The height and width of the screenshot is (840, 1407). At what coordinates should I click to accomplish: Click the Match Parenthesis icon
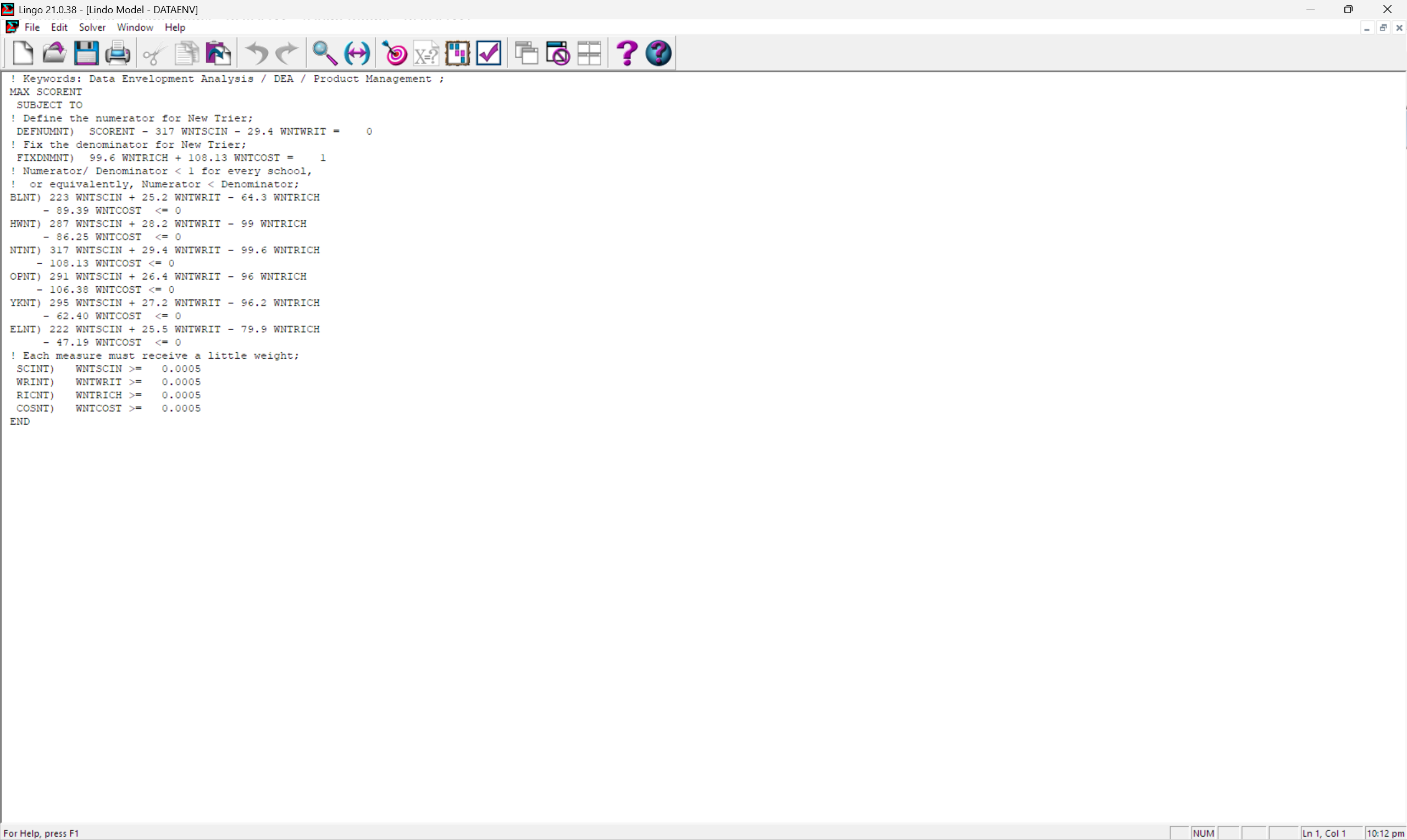(357, 53)
